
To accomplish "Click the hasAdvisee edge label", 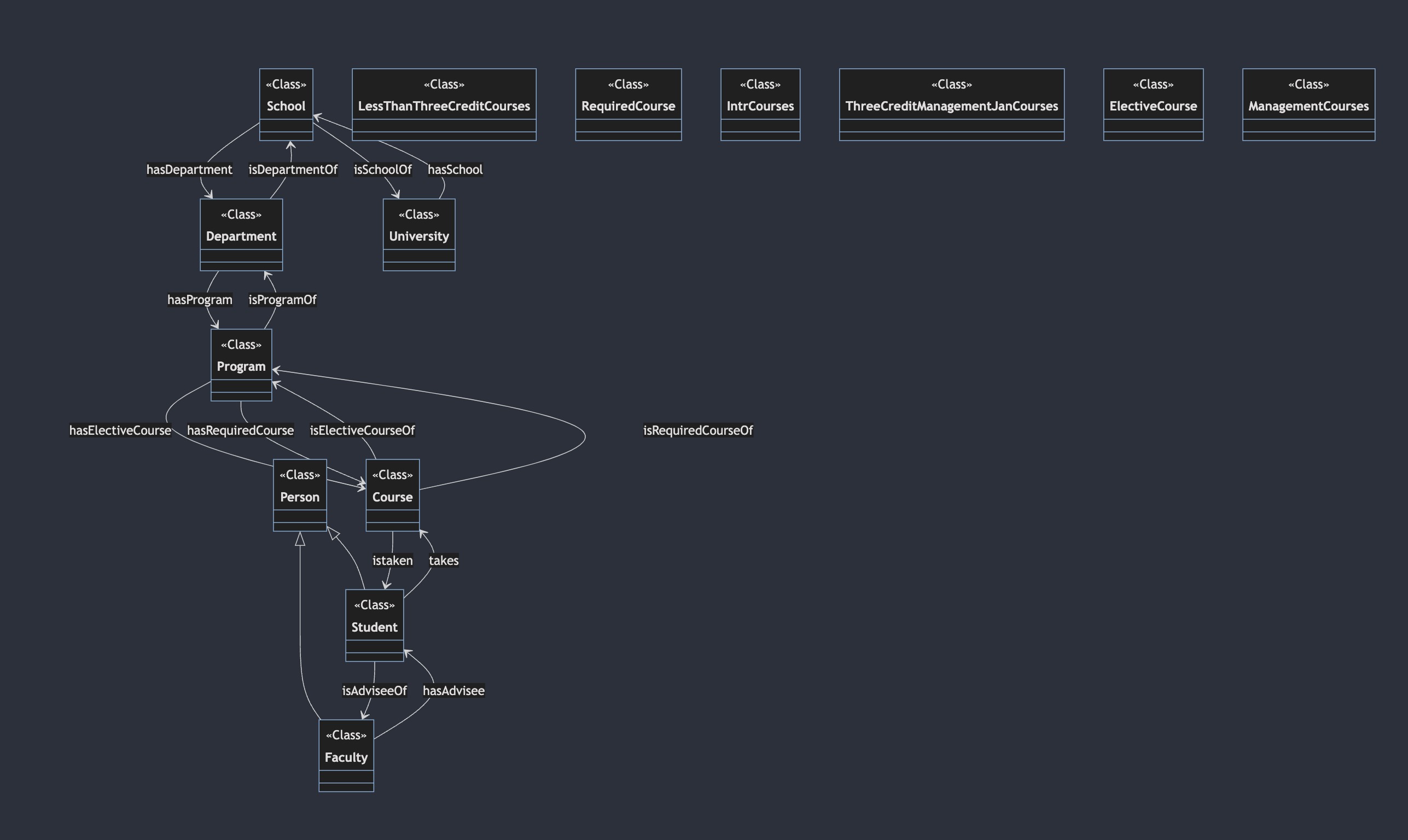I will (453, 691).
